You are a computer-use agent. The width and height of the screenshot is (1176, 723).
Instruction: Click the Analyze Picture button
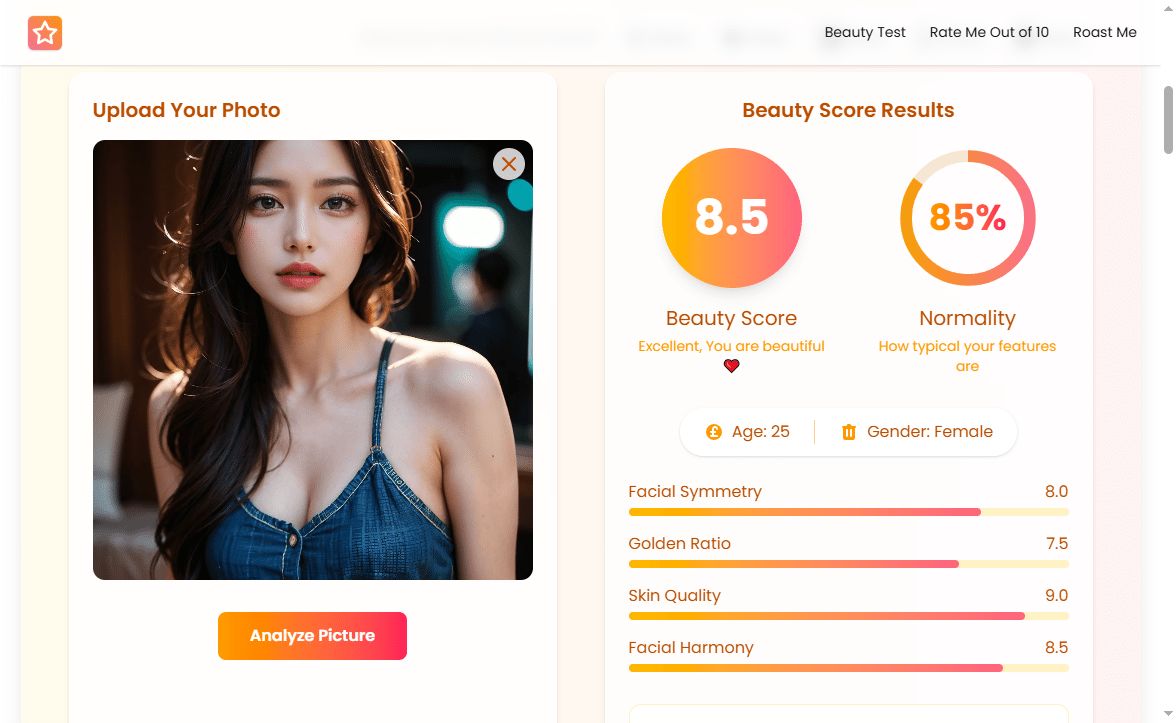point(312,636)
